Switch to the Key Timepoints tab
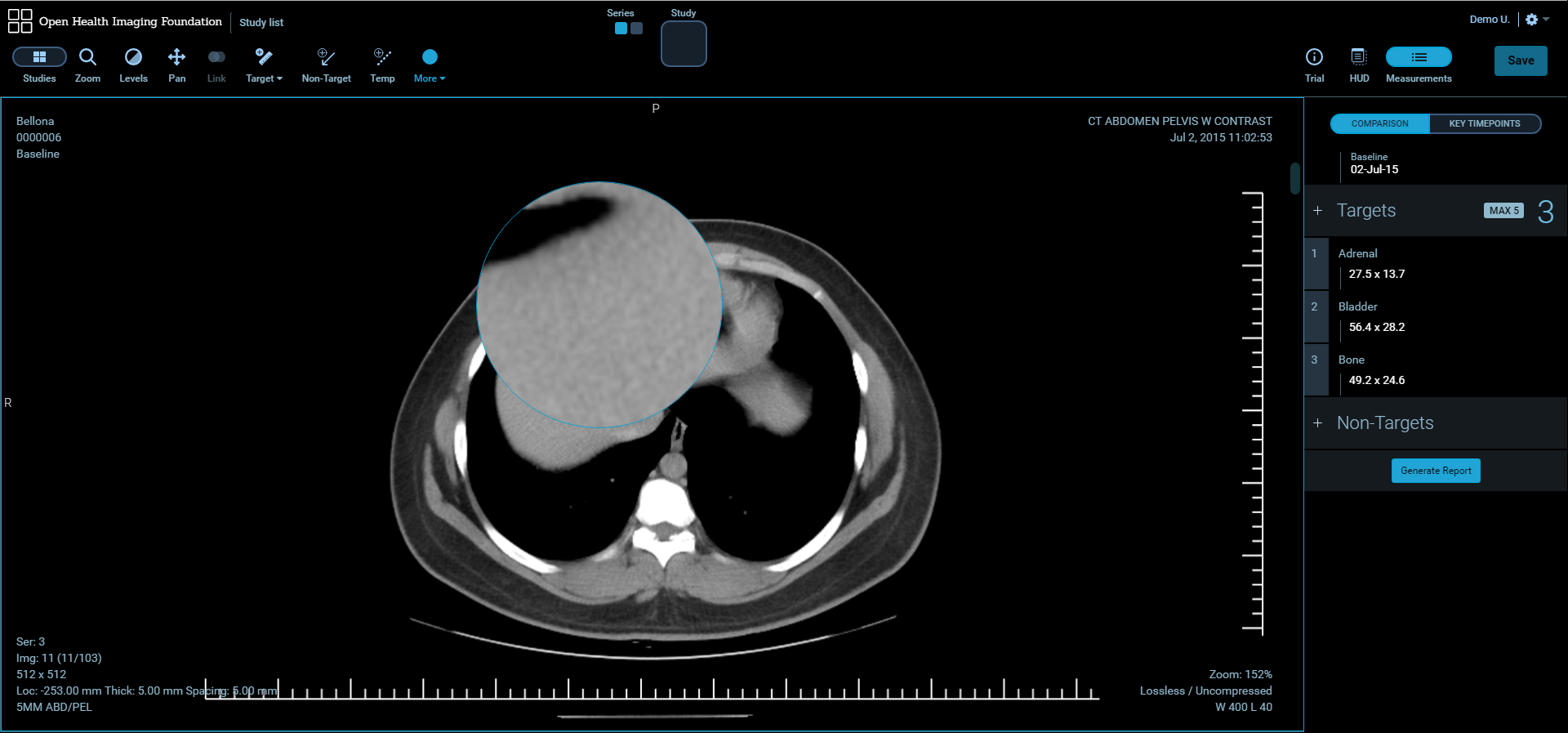The image size is (1568, 733). tap(1484, 123)
